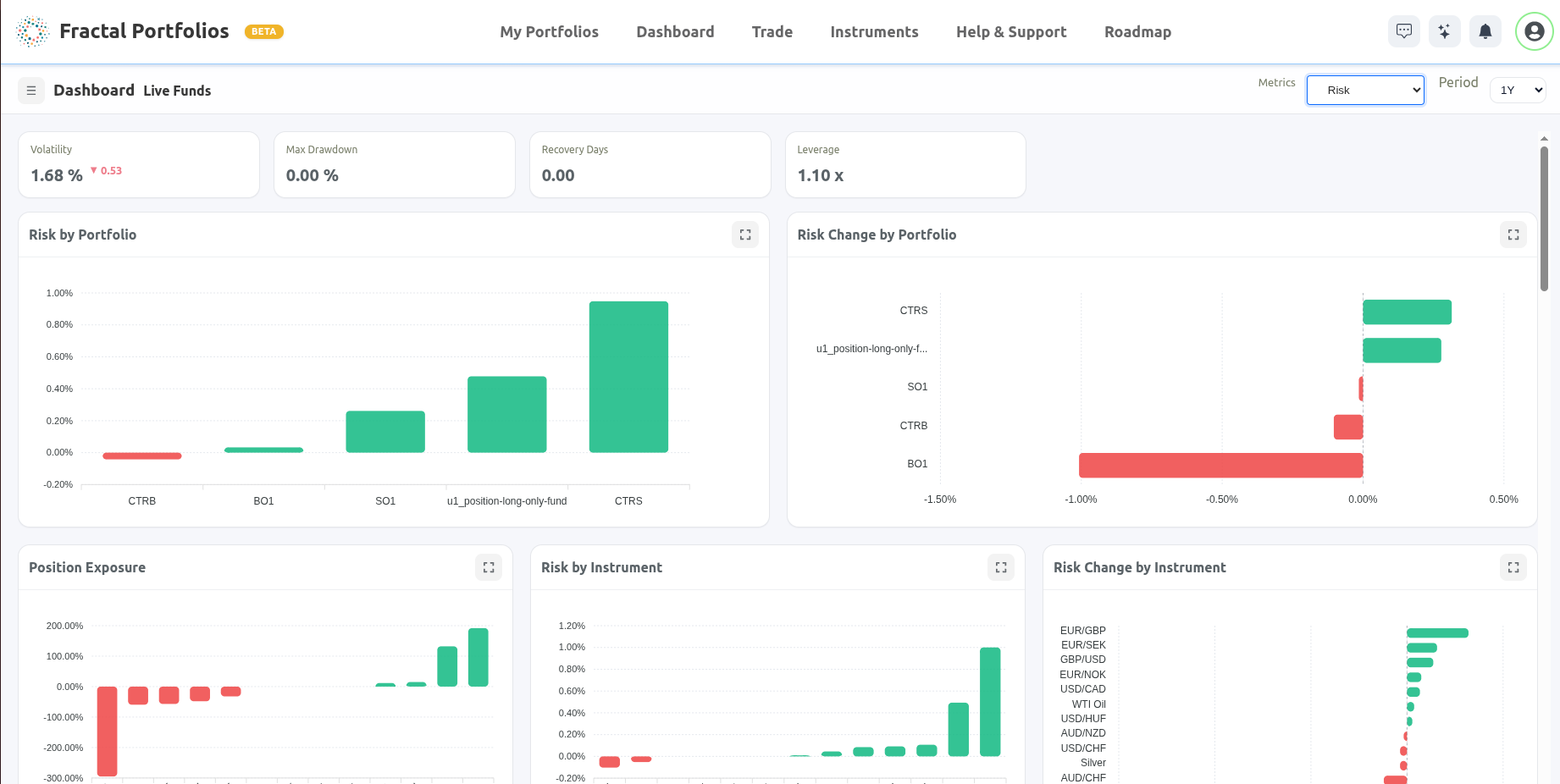Open the Metrics dropdown showing Risk

pos(1365,90)
